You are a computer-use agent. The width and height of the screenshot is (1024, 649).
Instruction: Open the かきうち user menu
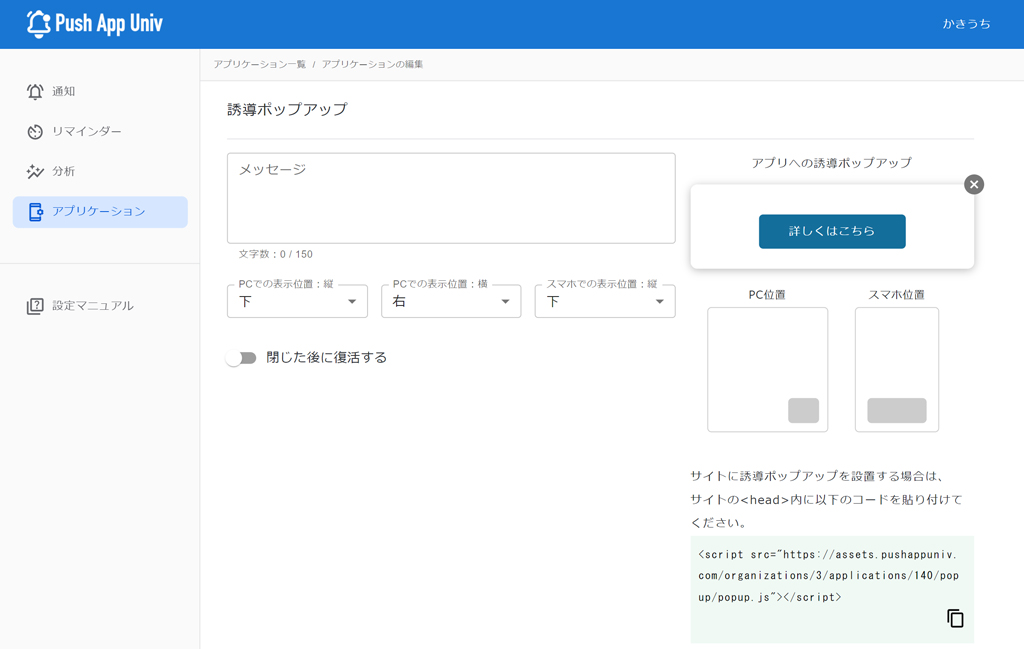(x=967, y=24)
